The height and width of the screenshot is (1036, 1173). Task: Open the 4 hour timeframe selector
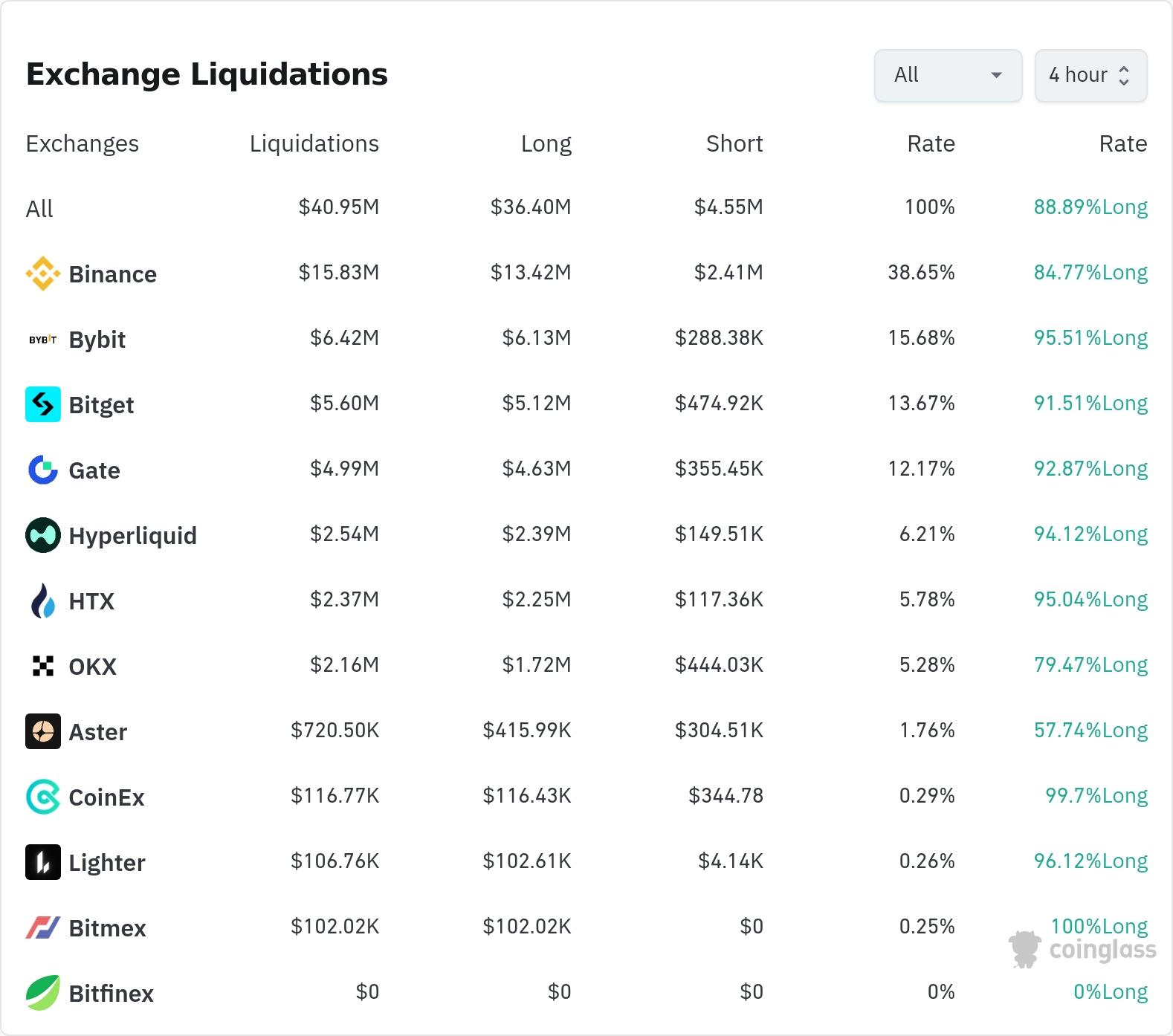click(x=1090, y=75)
